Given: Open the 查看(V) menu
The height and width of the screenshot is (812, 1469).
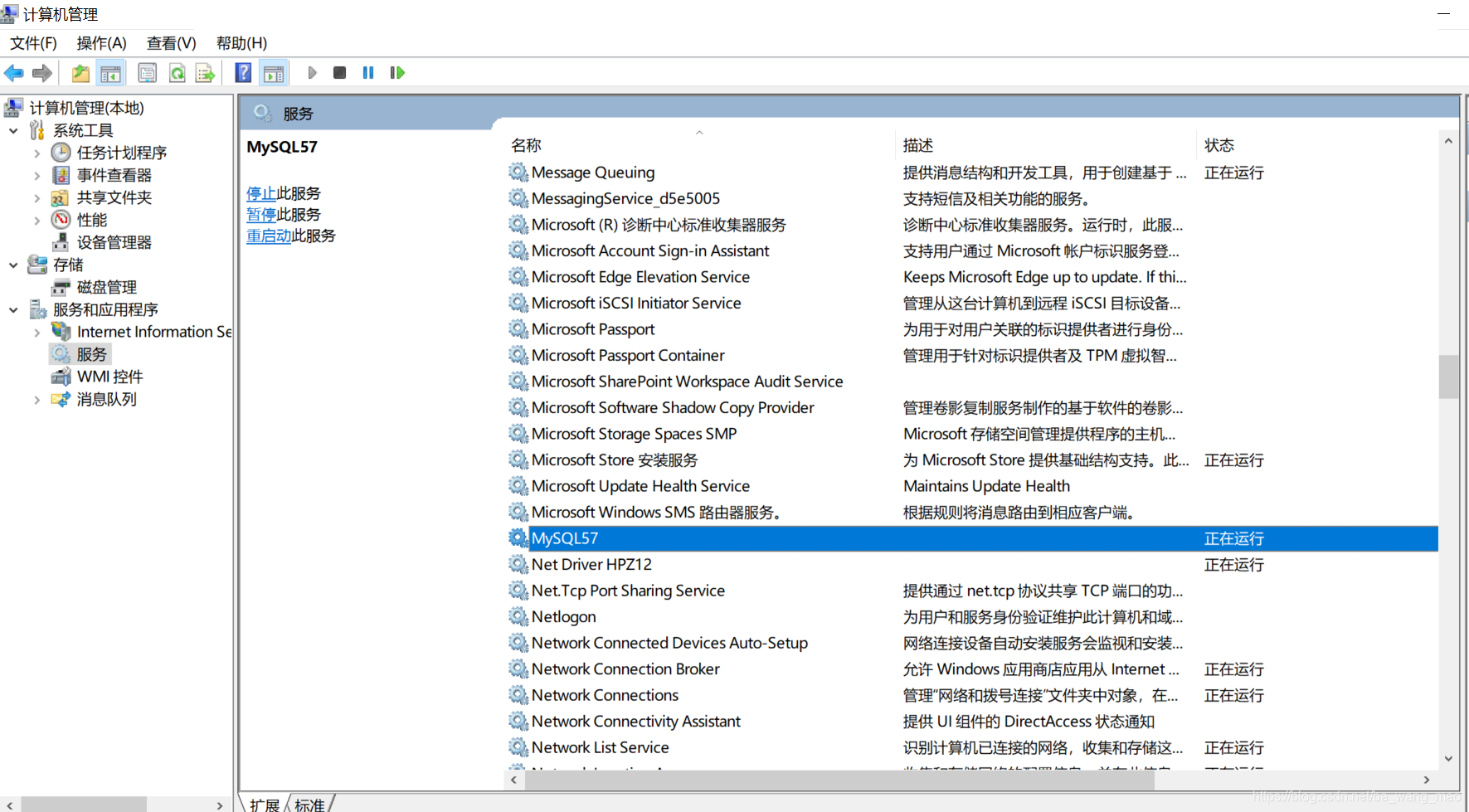Looking at the screenshot, I should pyautogui.click(x=171, y=43).
